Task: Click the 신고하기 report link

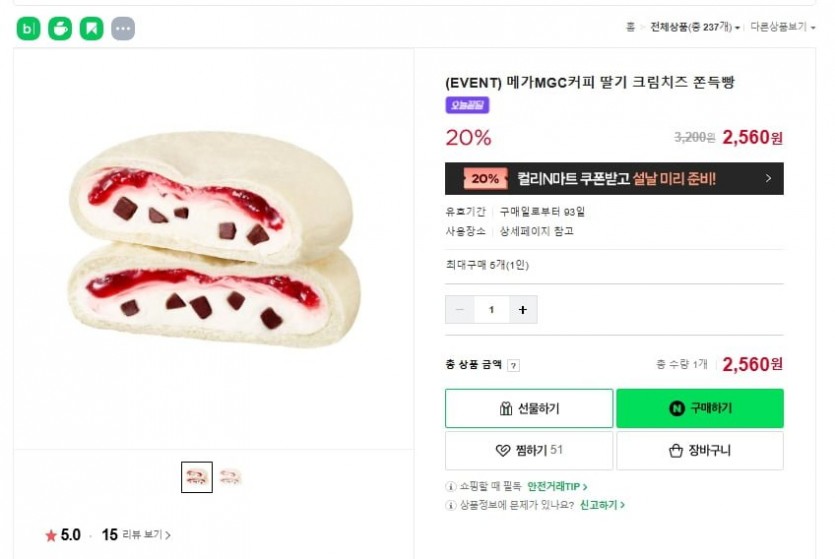Action: (602, 505)
